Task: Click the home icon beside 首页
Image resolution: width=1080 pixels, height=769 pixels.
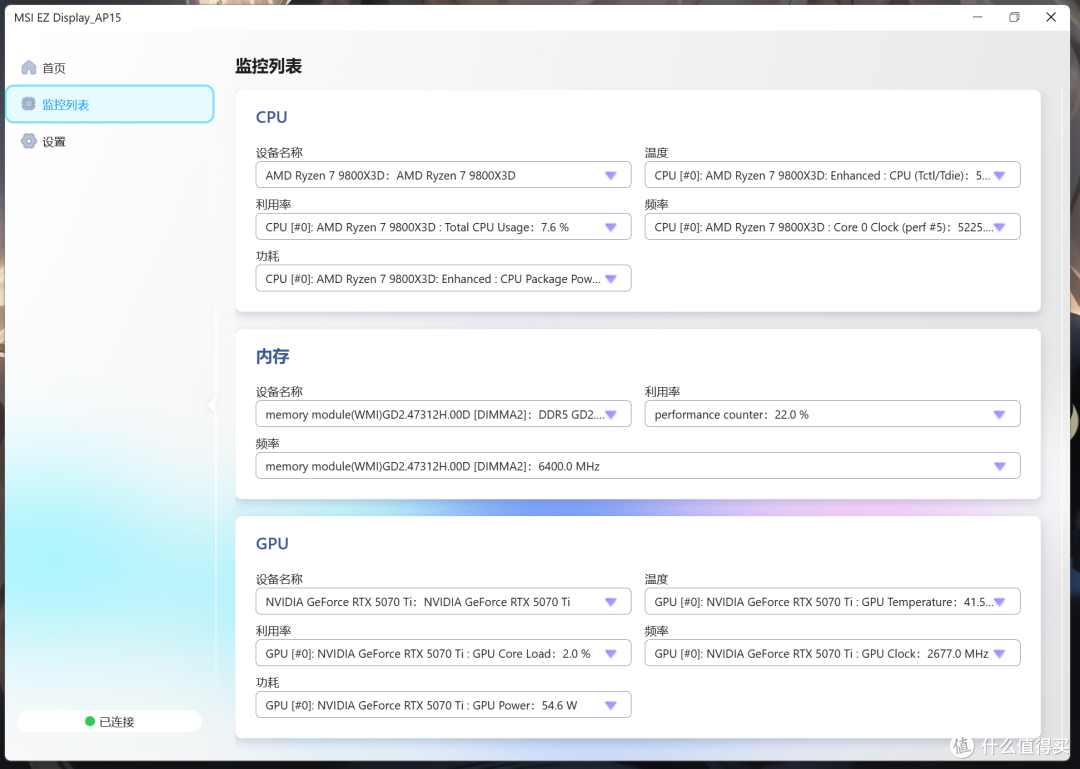Action: tap(28, 68)
